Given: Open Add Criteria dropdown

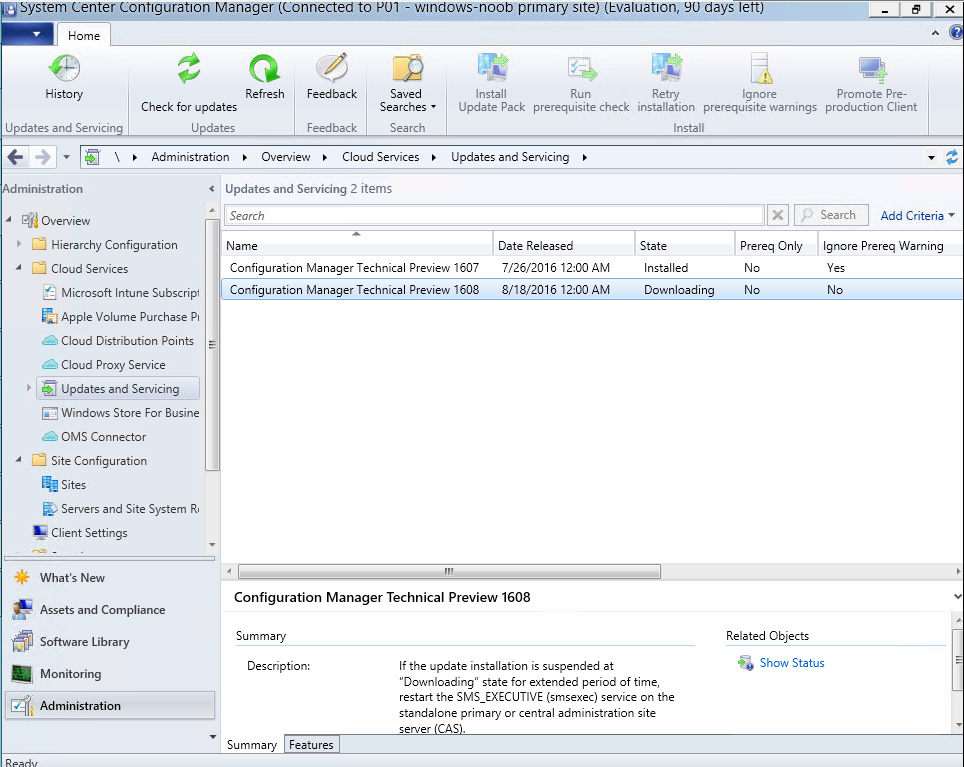Looking at the screenshot, I should (917, 216).
